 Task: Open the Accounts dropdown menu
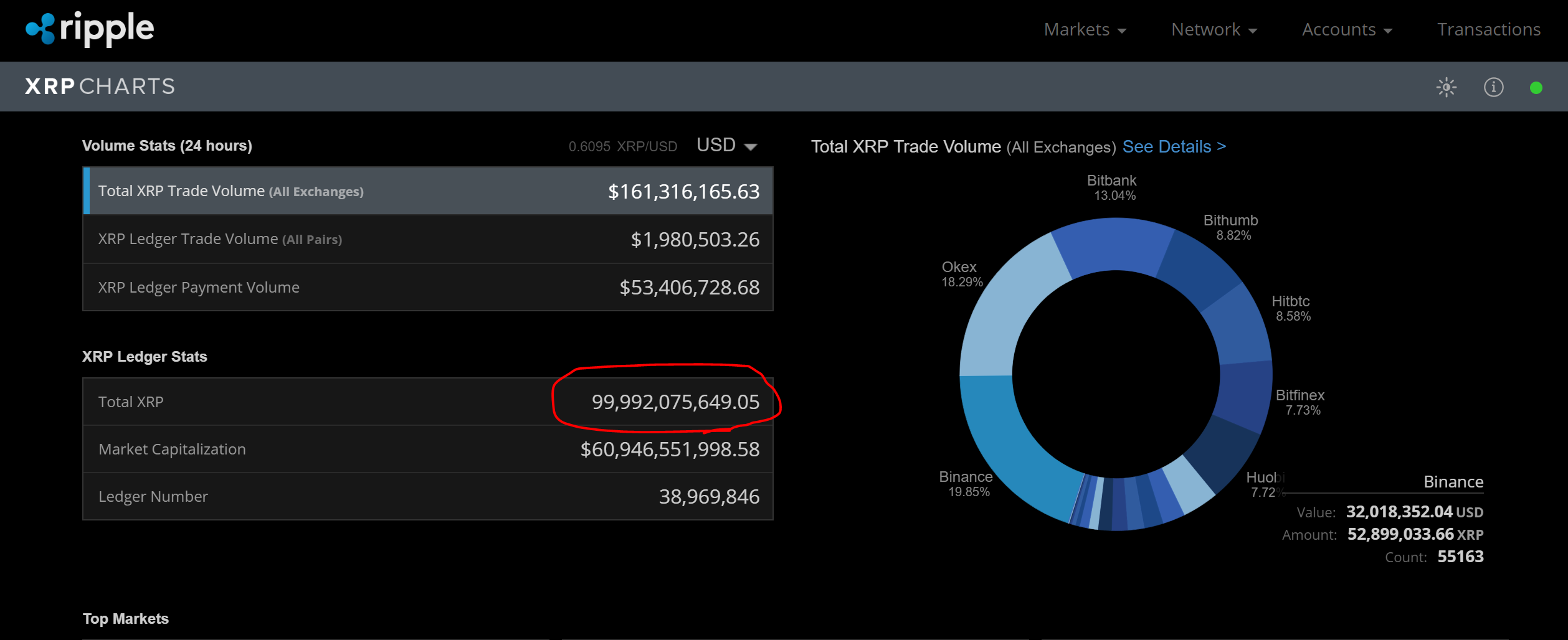coord(1346,29)
